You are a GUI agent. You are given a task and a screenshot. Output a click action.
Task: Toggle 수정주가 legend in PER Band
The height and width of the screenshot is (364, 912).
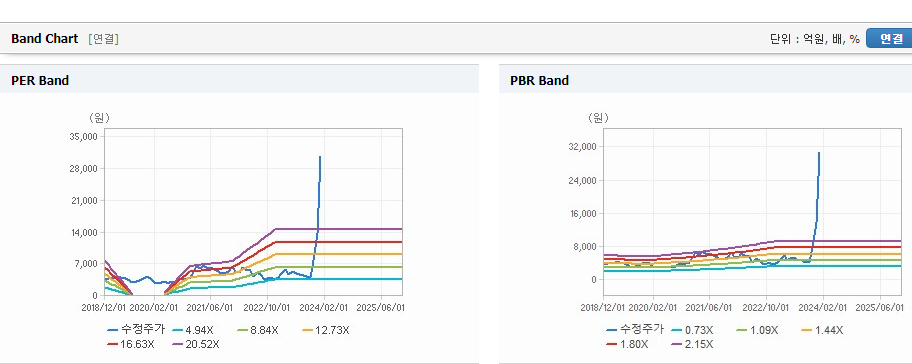pos(137,330)
